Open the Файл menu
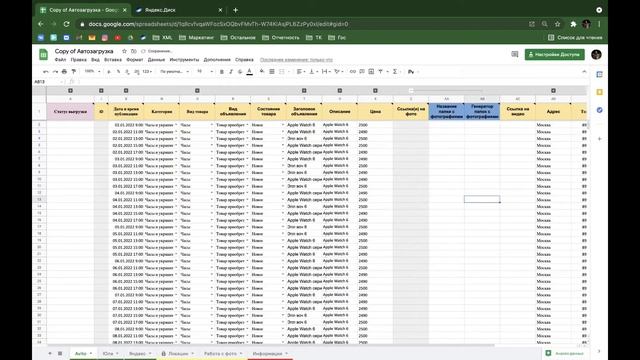The width and height of the screenshot is (640, 360). point(60,60)
